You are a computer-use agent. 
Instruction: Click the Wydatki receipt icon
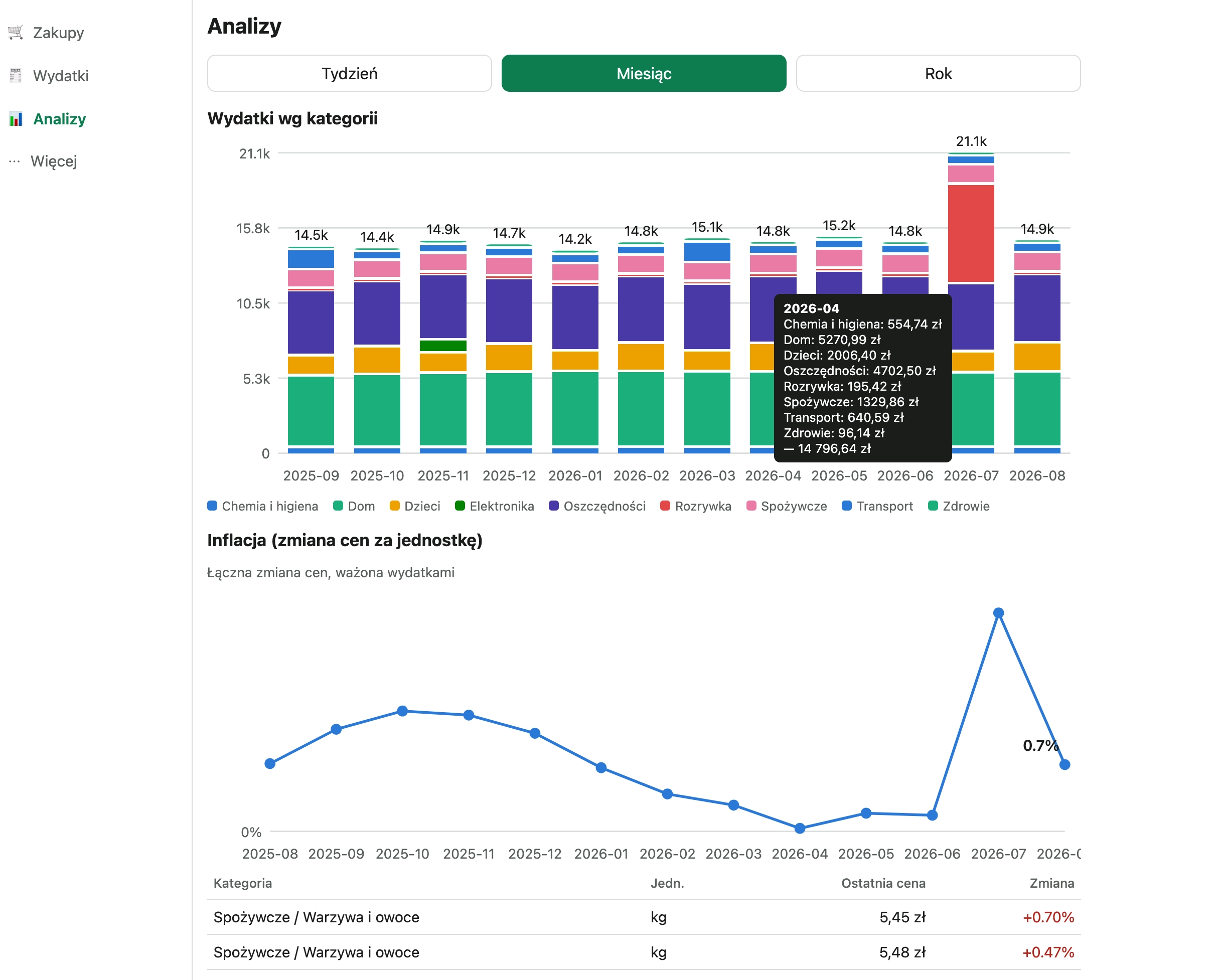pos(16,76)
